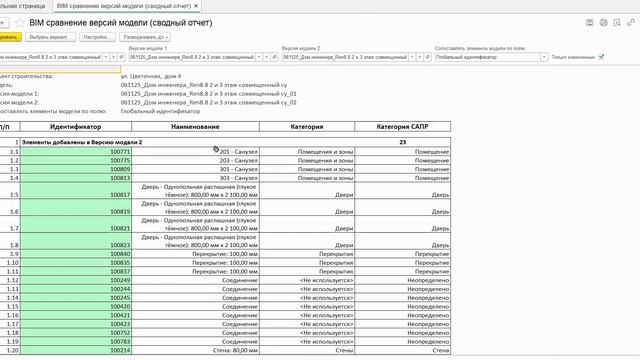Click the count value 23 in group row
Screen dimensions: 640x360
(402, 142)
